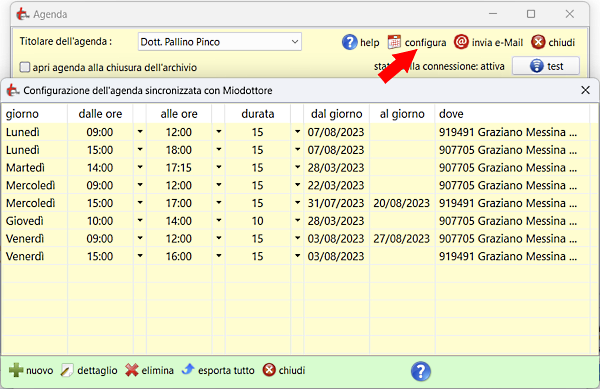
Task: Click chiudi in the Agenda top toolbar
Action: click(x=553, y=42)
